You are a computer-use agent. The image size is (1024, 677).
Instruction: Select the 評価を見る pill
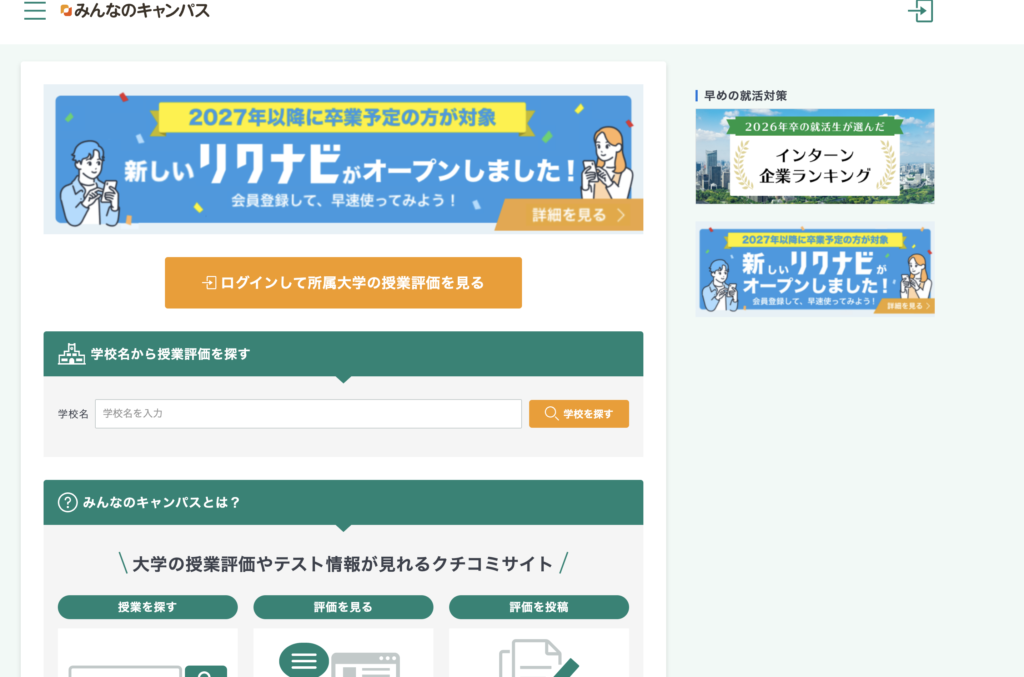343,607
